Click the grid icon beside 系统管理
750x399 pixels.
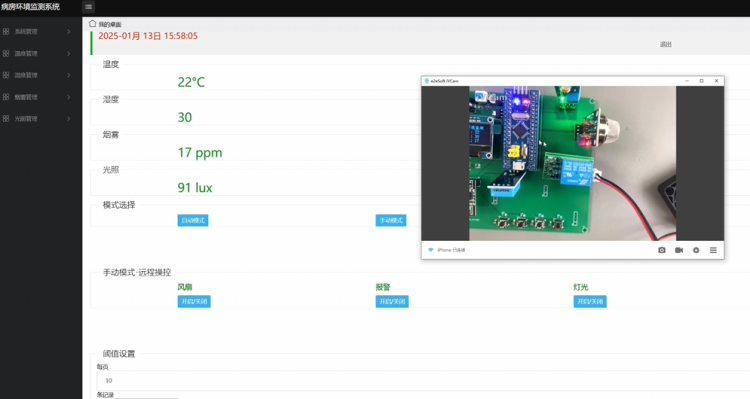6,32
